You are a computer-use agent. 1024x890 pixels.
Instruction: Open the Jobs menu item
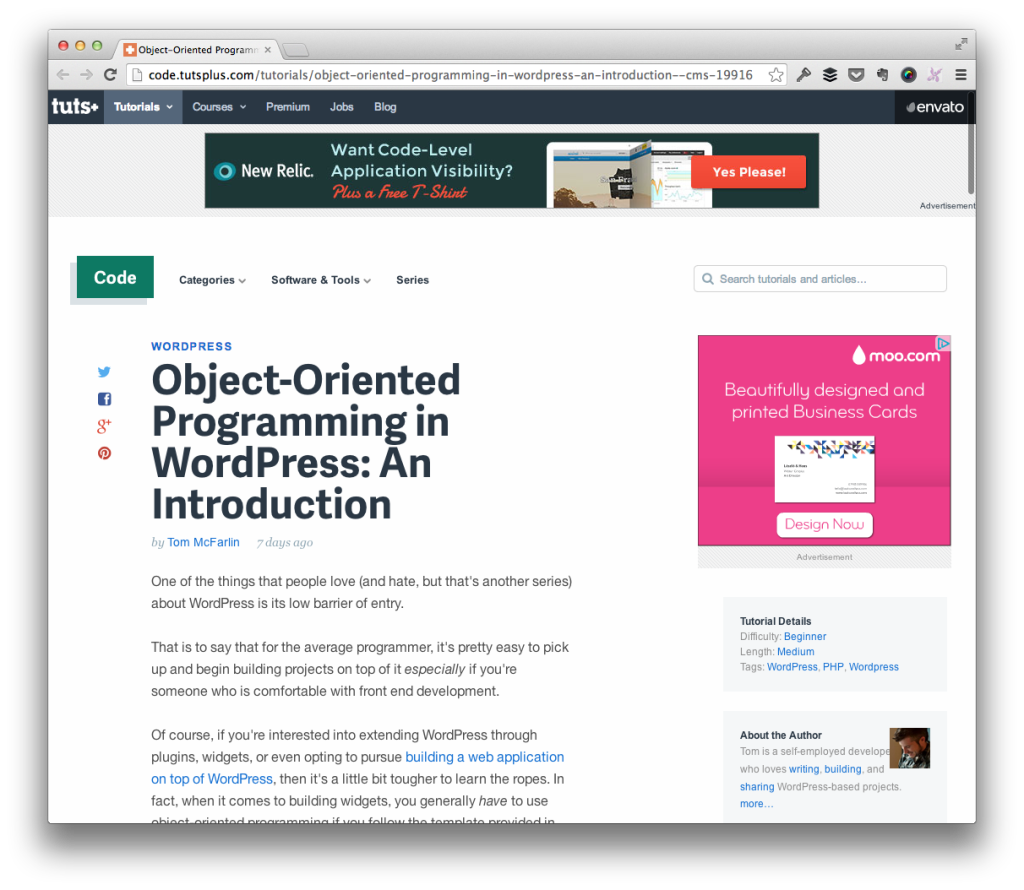[x=342, y=107]
